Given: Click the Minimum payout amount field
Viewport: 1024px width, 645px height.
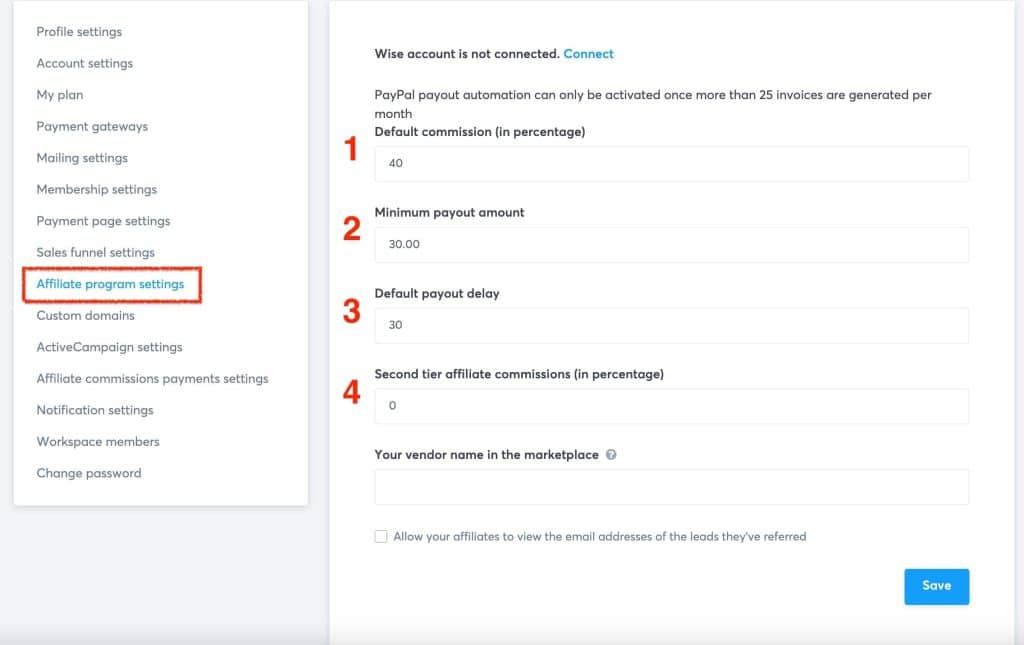Looking at the screenshot, I should 670,244.
